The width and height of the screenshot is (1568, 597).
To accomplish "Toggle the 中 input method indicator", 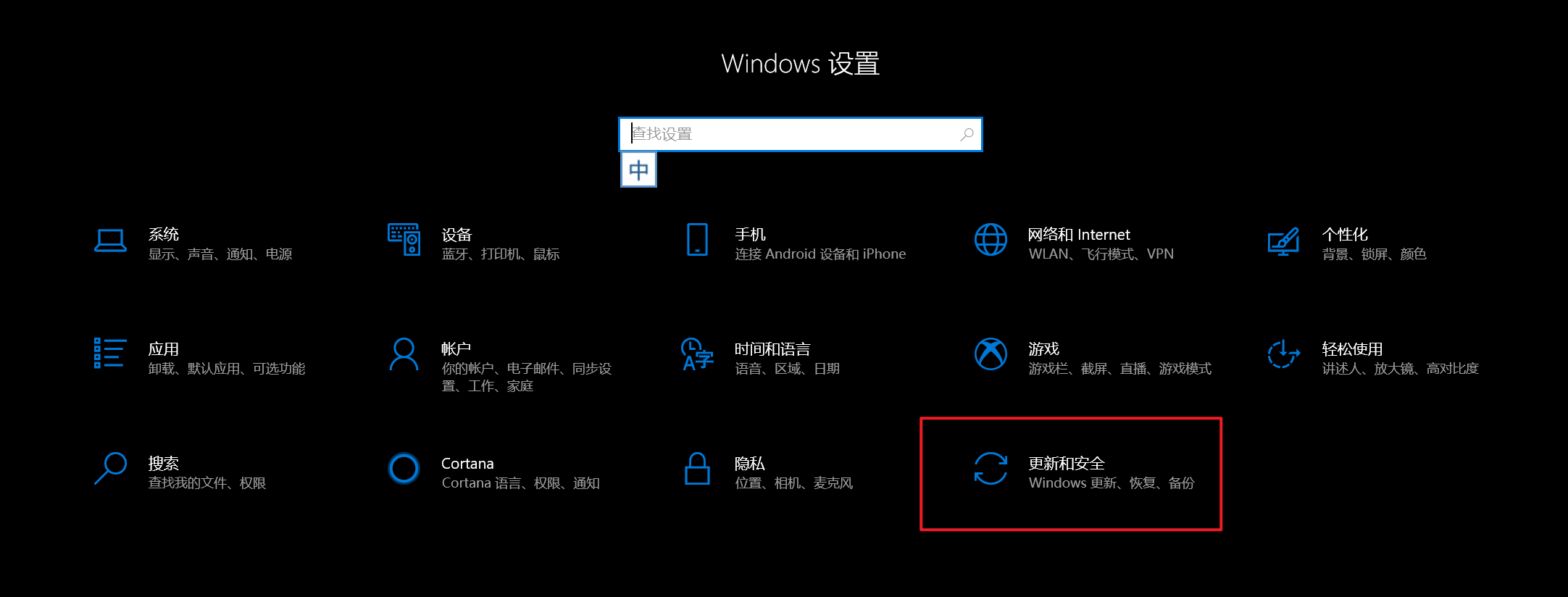I will pyautogui.click(x=638, y=170).
